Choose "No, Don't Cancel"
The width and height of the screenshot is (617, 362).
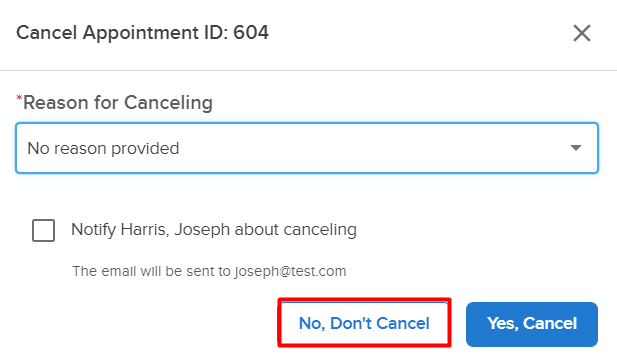[x=364, y=323]
